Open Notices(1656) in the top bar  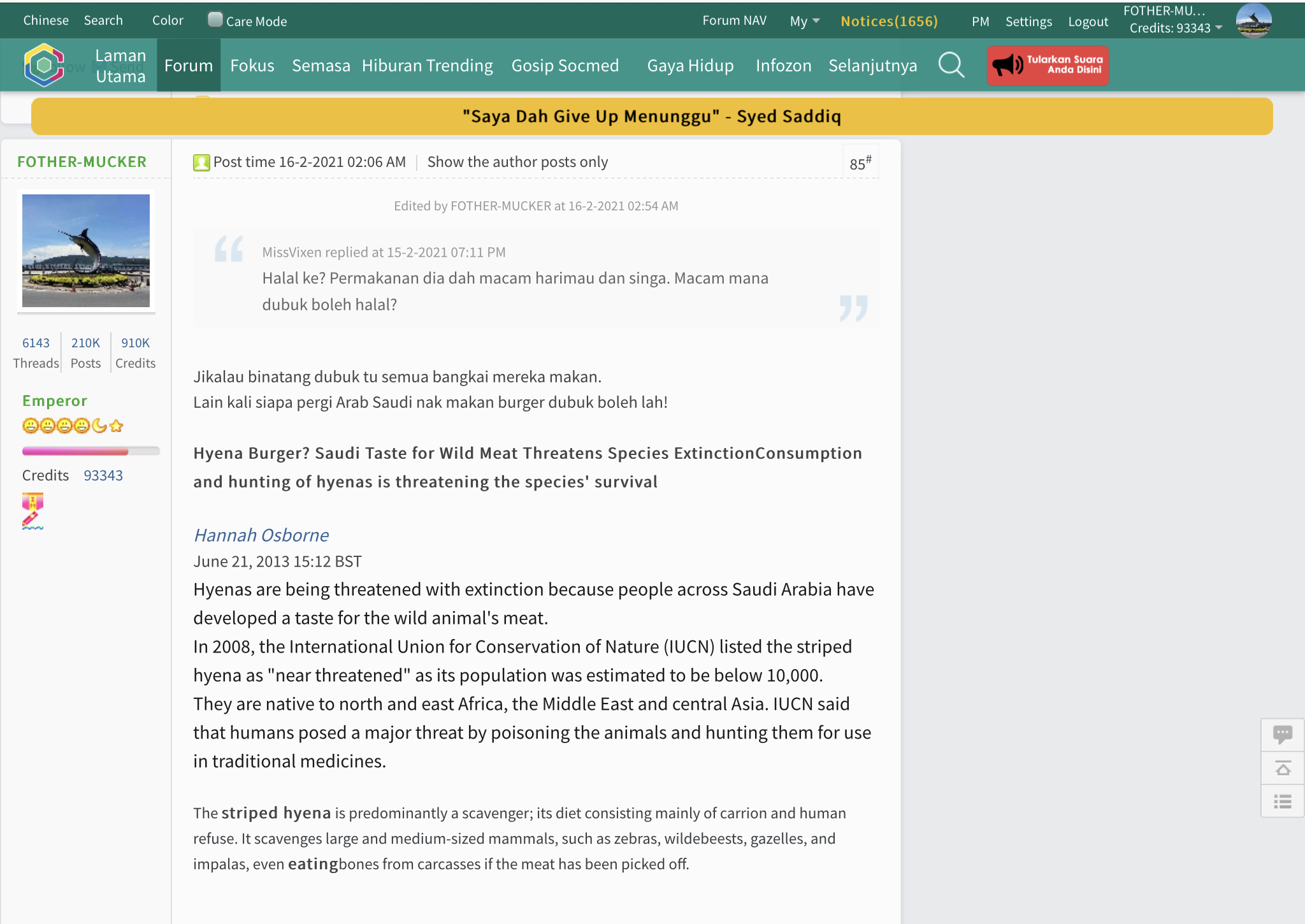[x=889, y=21]
